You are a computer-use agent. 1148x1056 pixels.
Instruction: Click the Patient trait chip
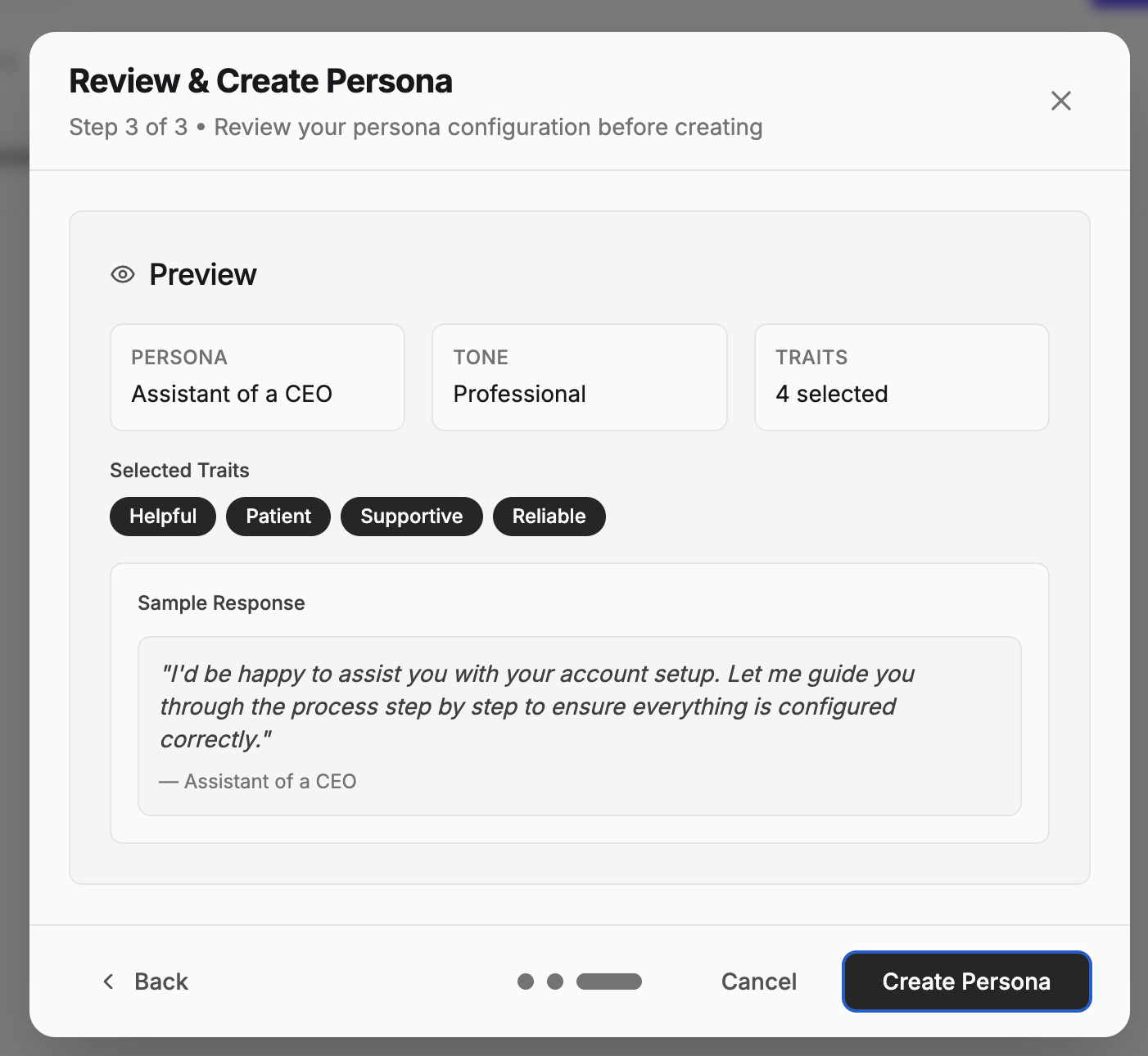278,517
